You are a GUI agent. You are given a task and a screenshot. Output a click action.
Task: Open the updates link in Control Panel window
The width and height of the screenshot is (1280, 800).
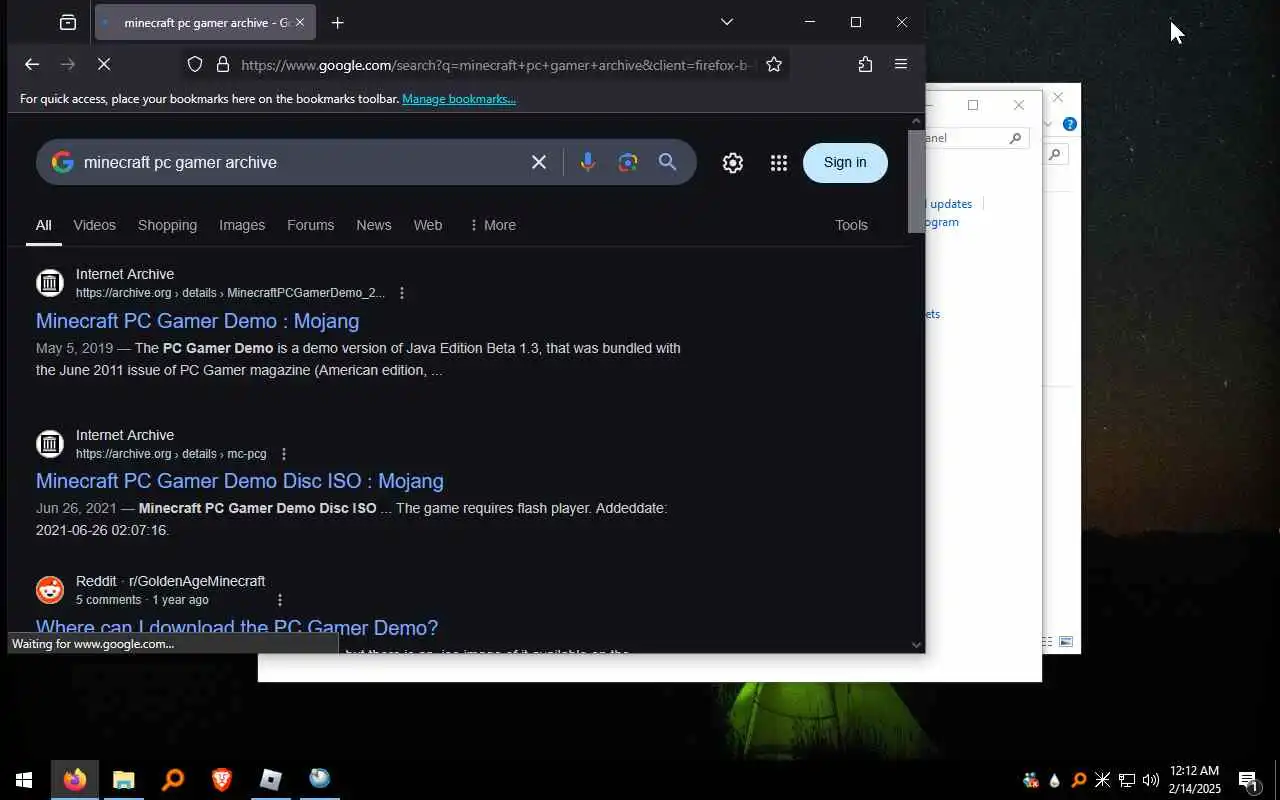pos(950,204)
